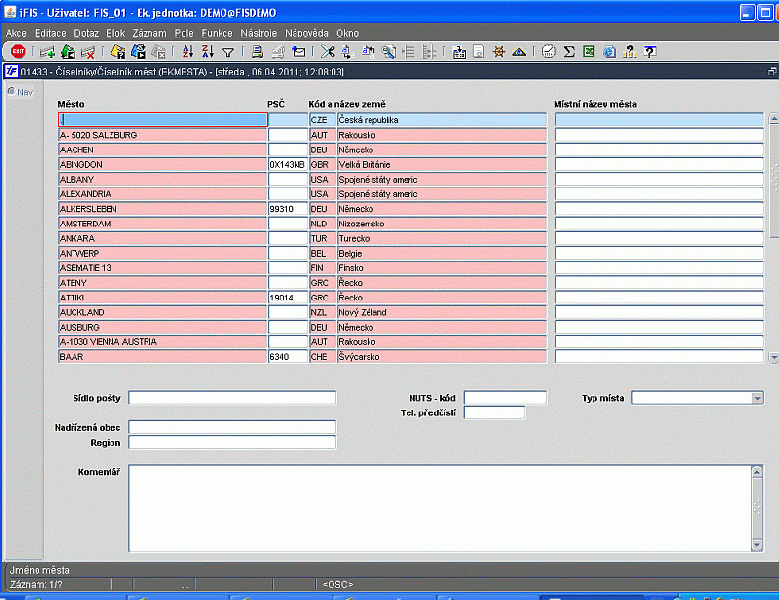Click the copy field icon next to scissors
Image resolution: width=779 pixels, height=600 pixels.
pos(347,52)
